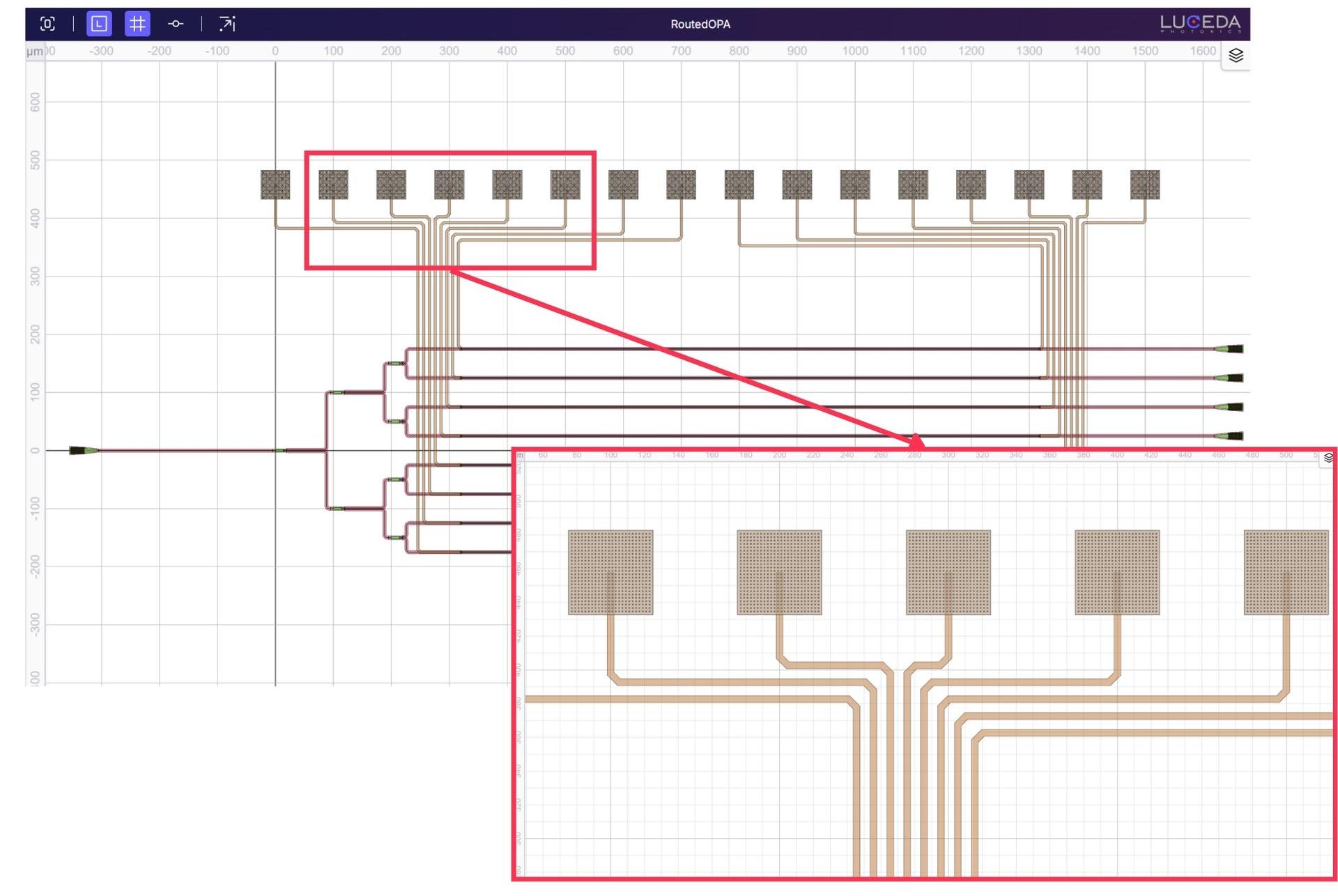The height and width of the screenshot is (896, 1338).
Task: Toggle off the highlighted corner origin mode
Action: coord(99,24)
